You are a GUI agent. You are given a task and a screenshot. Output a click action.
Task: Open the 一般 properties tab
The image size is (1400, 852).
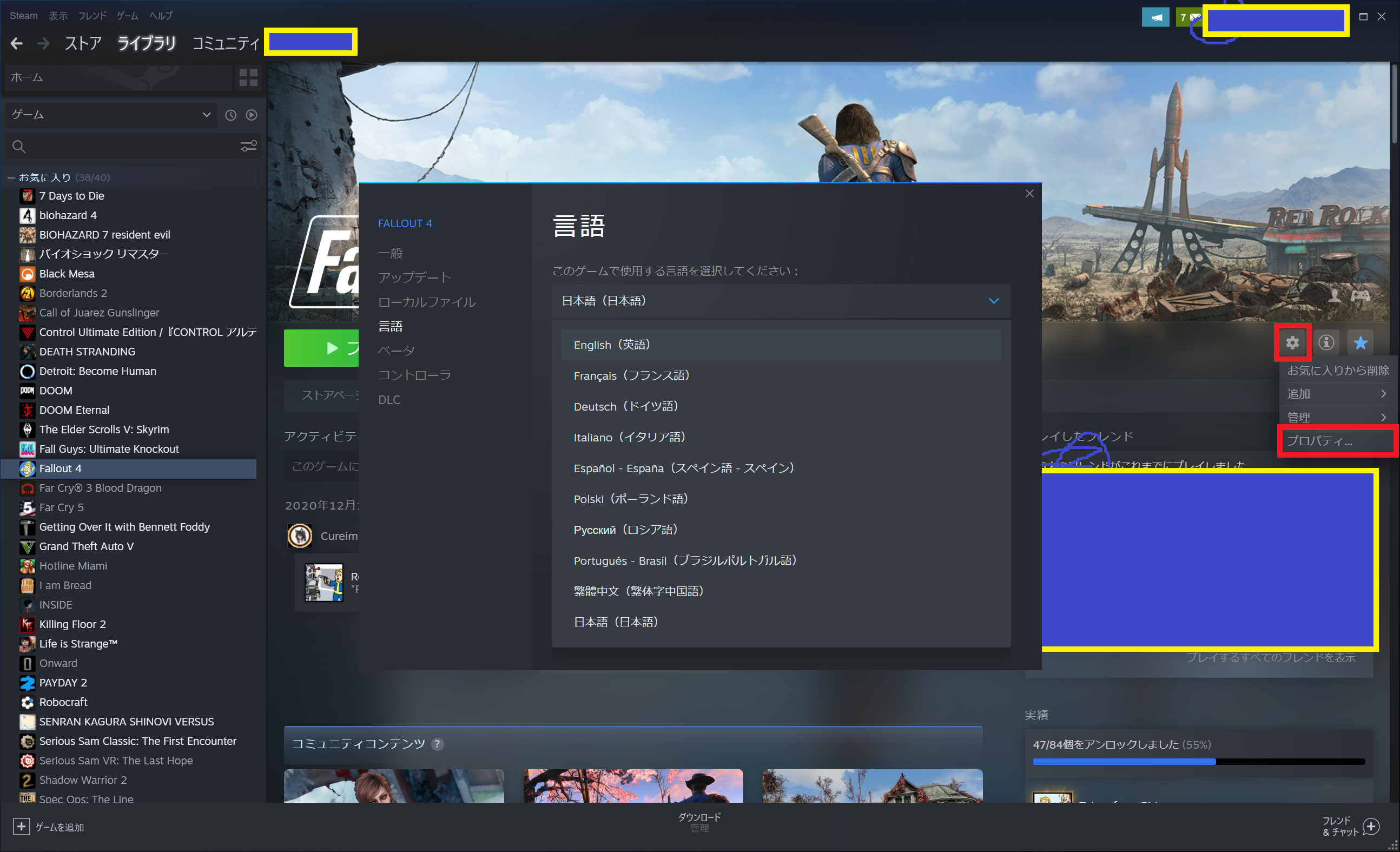click(391, 253)
